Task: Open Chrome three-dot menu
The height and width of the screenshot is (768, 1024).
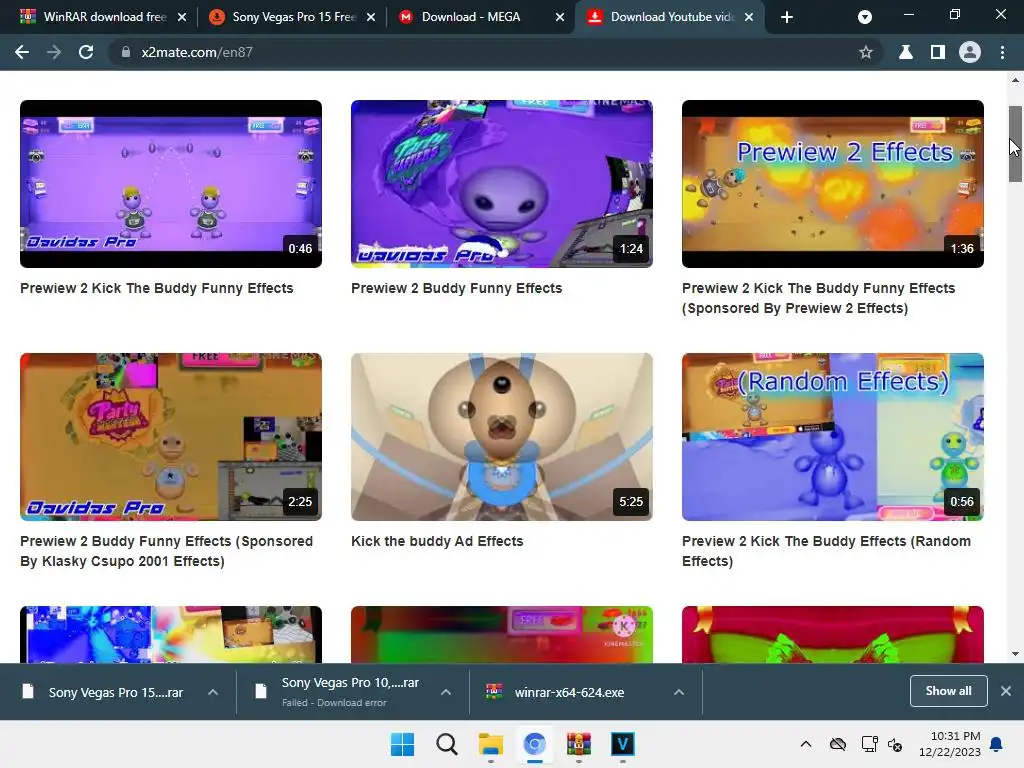Action: (x=1002, y=52)
